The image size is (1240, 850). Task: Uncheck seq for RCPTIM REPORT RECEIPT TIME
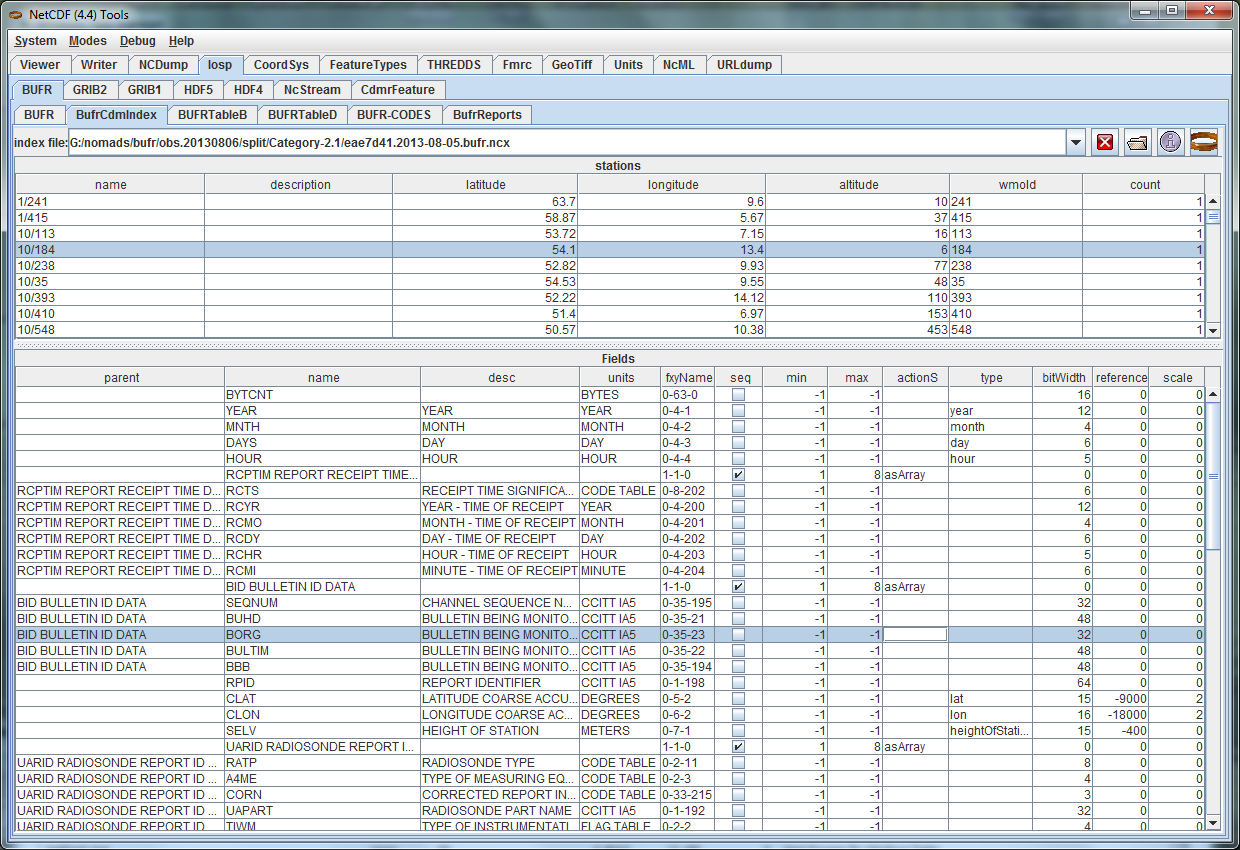click(x=738, y=475)
